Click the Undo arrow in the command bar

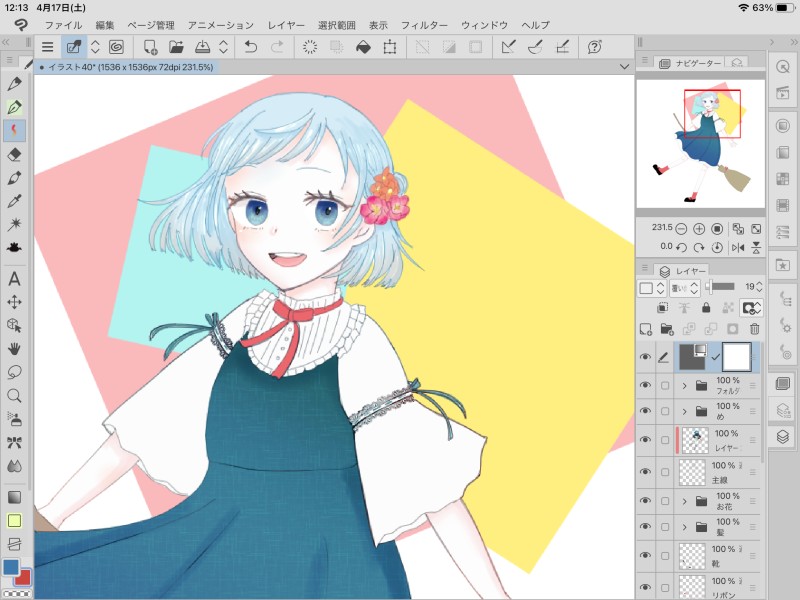click(251, 46)
